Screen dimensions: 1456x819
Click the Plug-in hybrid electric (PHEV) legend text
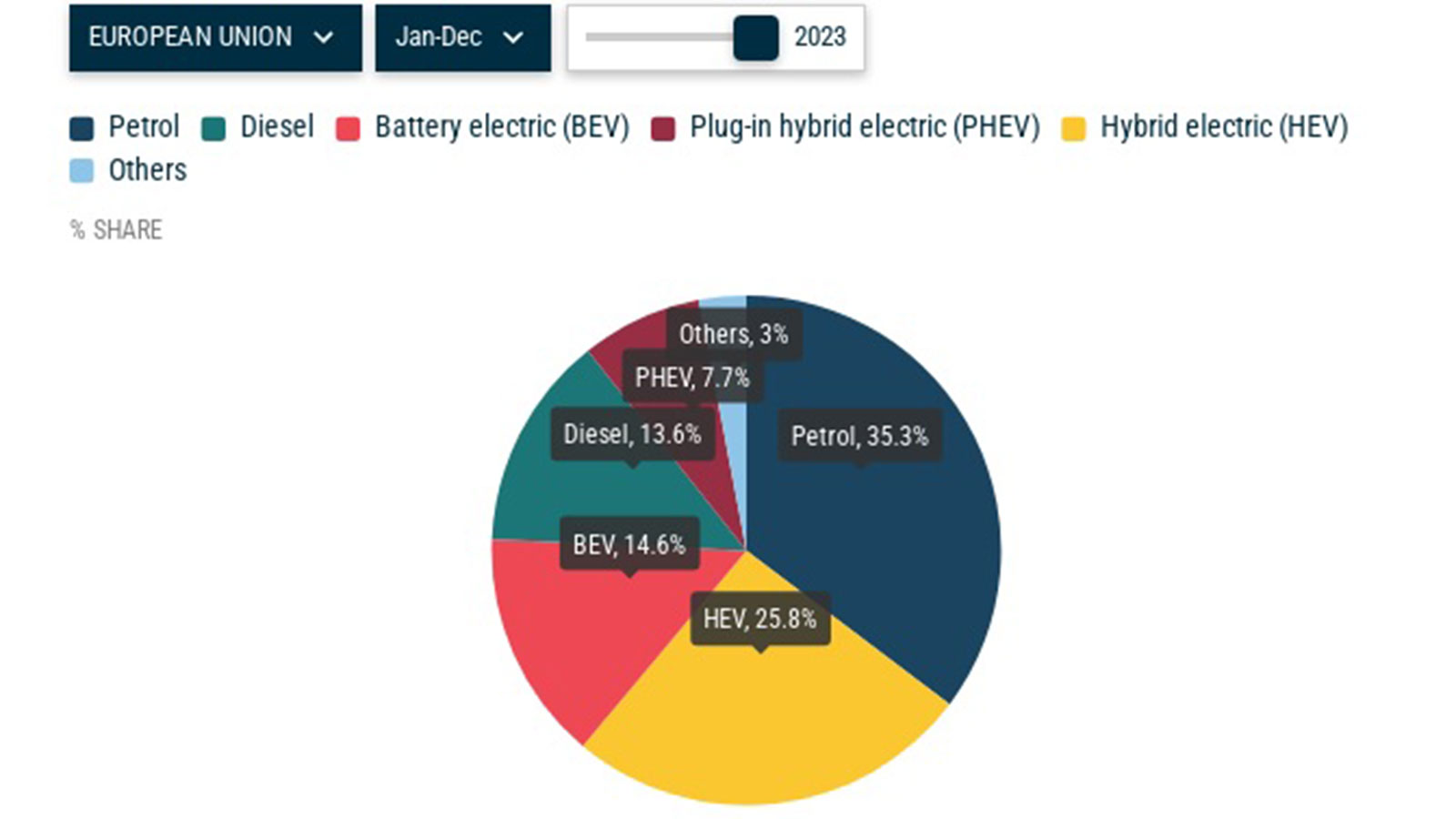(865, 127)
